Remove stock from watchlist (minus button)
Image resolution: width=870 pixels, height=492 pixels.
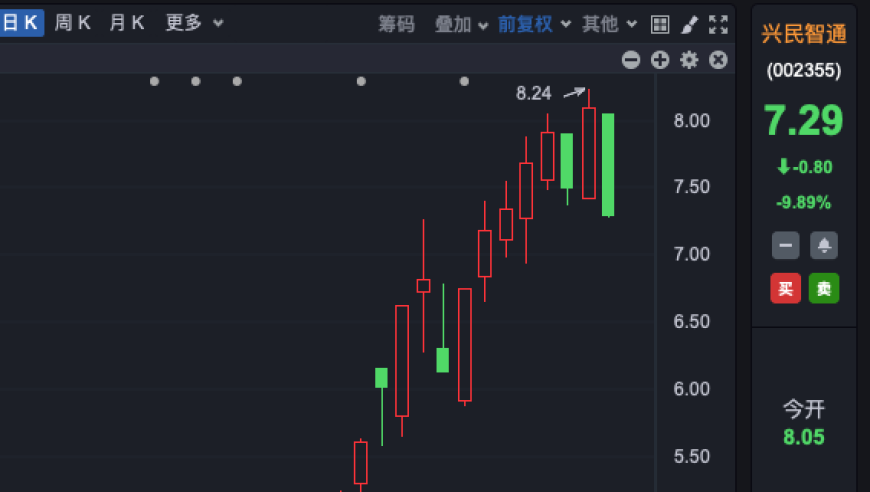785,245
